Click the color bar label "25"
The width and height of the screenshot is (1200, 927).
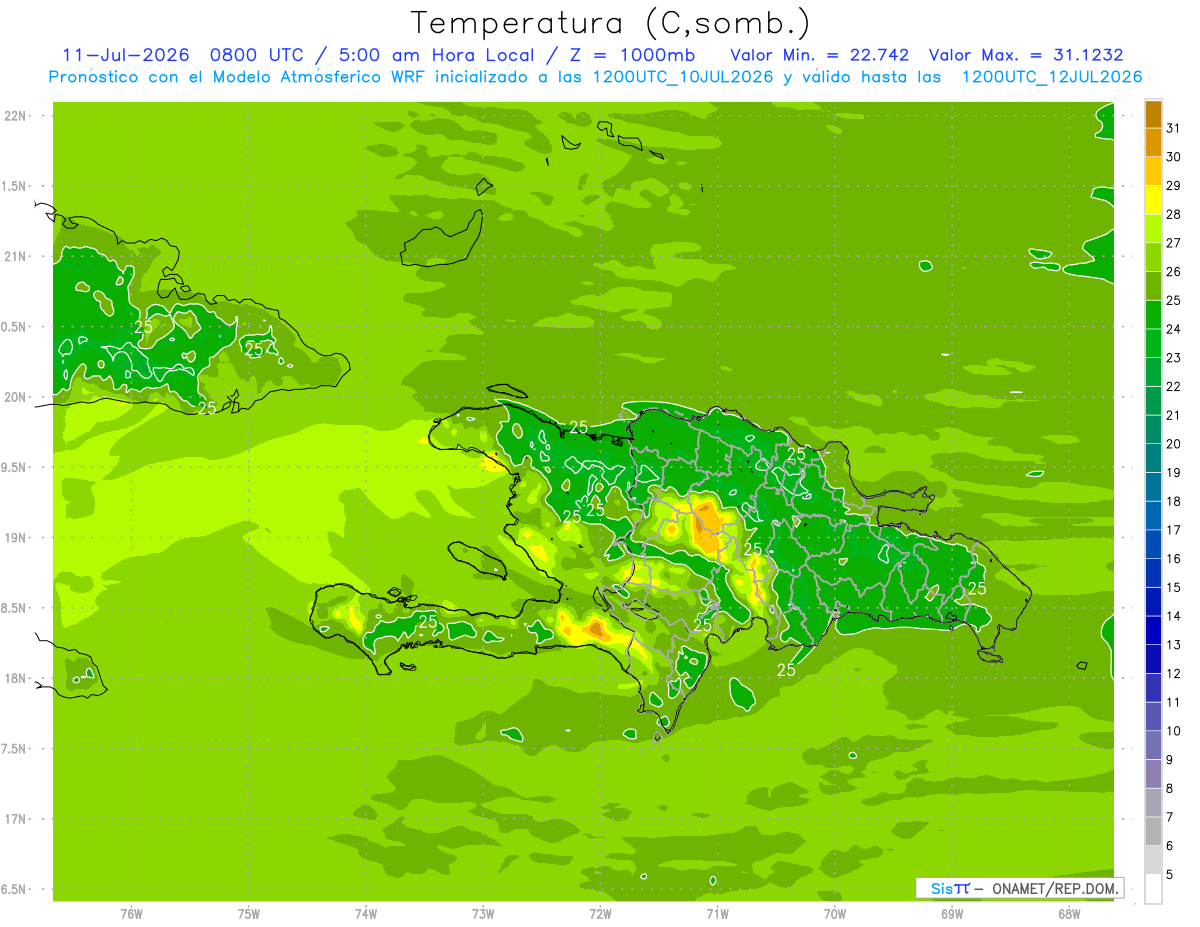(1174, 300)
